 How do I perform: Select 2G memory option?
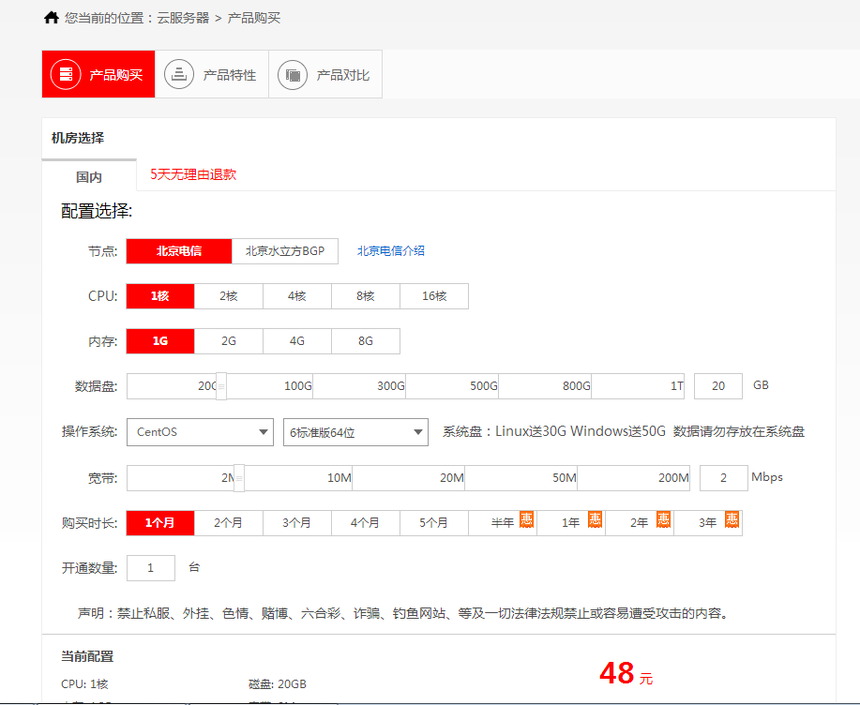point(229,341)
